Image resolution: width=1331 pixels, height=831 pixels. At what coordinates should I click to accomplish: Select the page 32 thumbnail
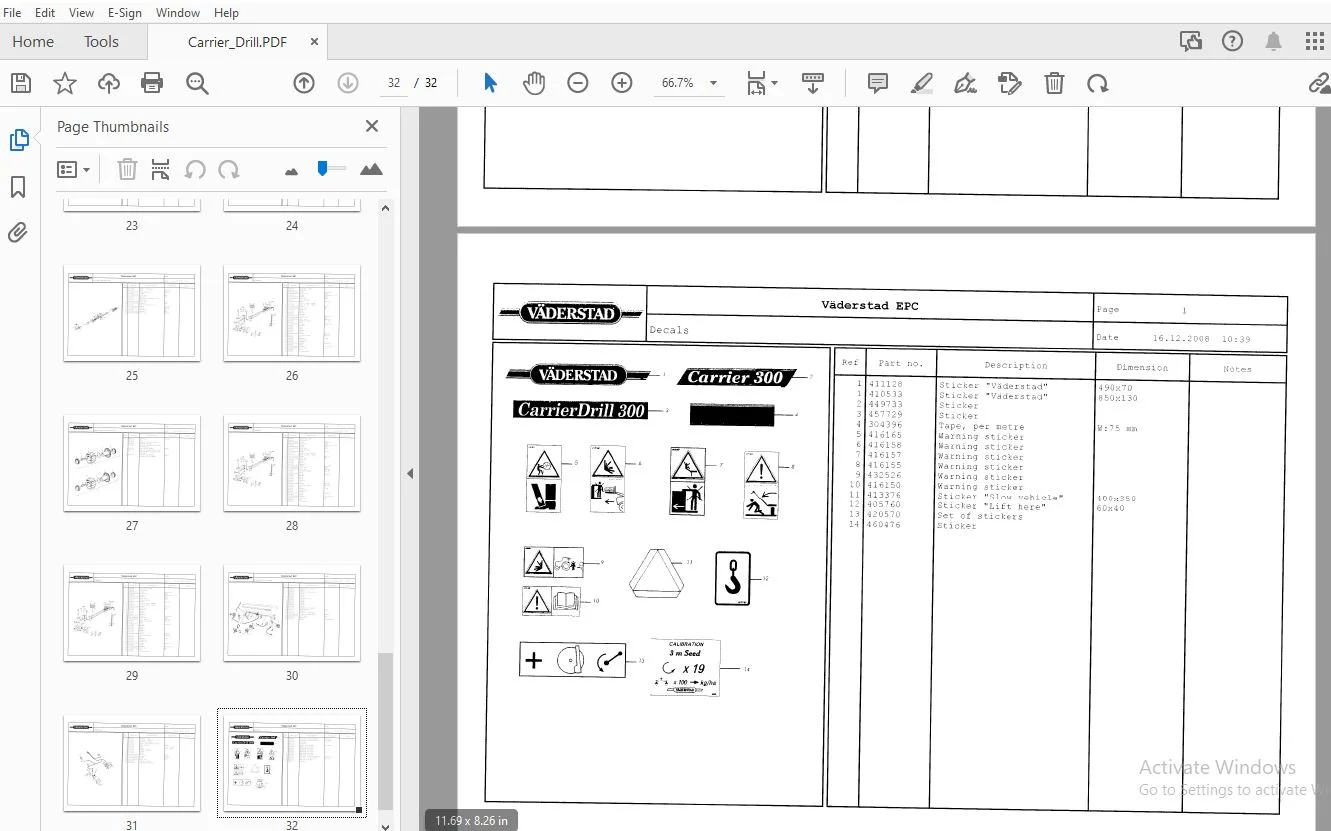[292, 763]
